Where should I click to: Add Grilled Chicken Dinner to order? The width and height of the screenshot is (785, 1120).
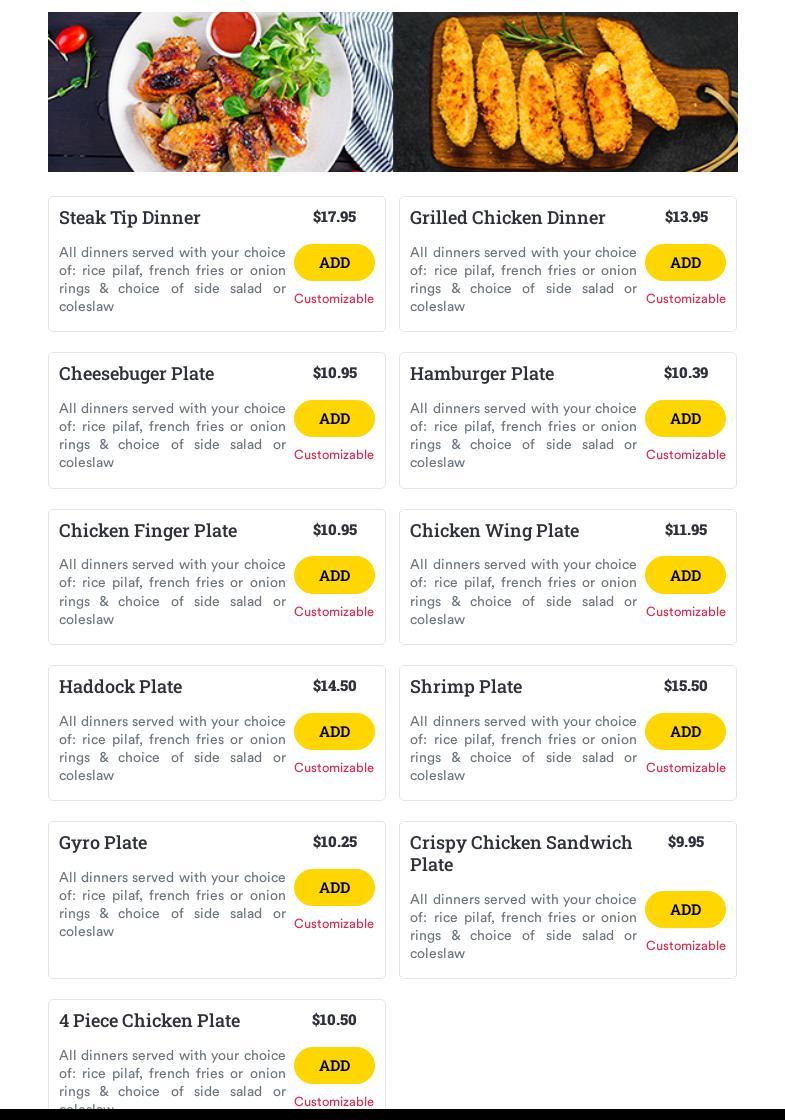click(x=685, y=263)
